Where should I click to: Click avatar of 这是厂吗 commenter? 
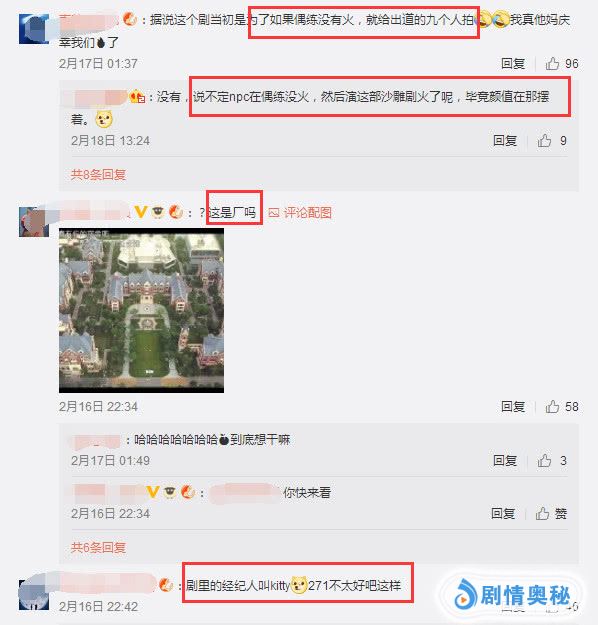click(x=34, y=222)
